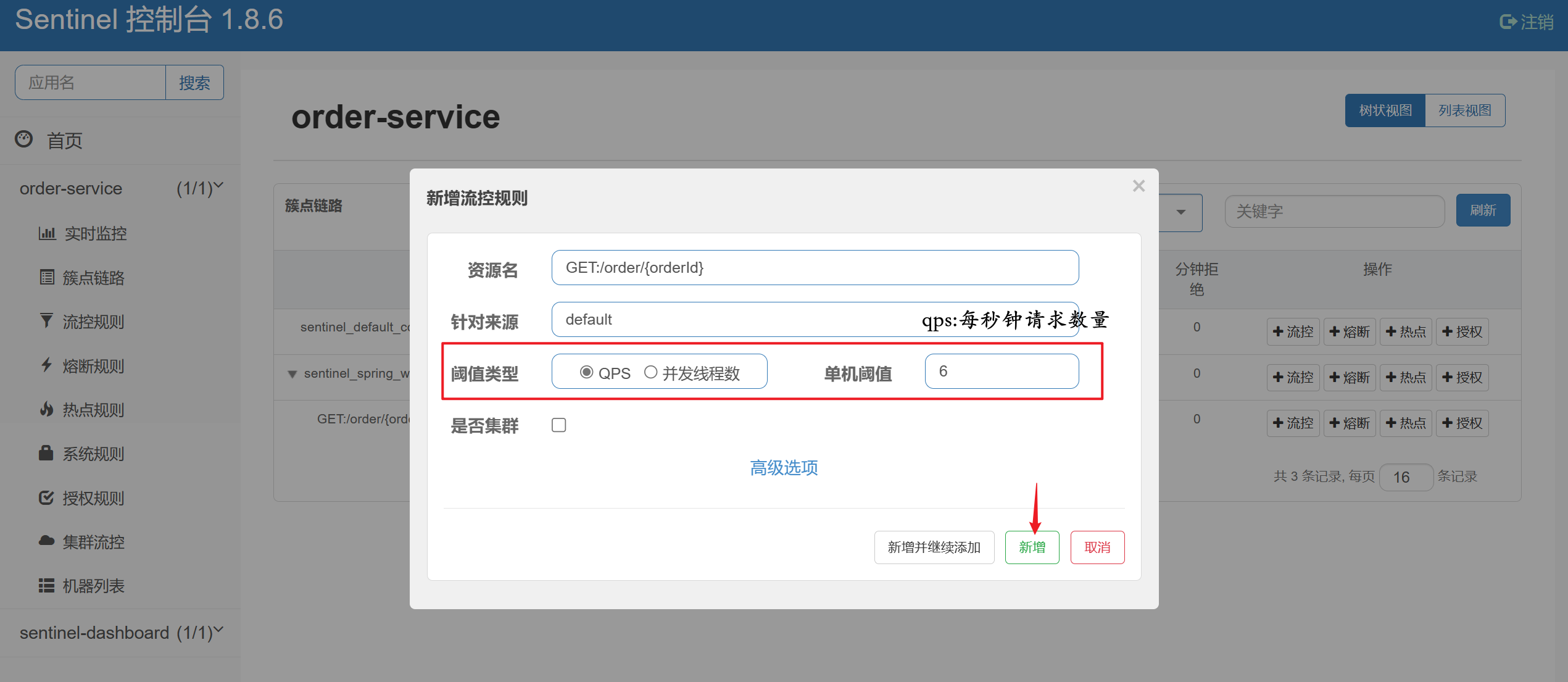Collapse the sentinel_spring_w tree row triangle
Screen dimensions: 1568x682
292,374
